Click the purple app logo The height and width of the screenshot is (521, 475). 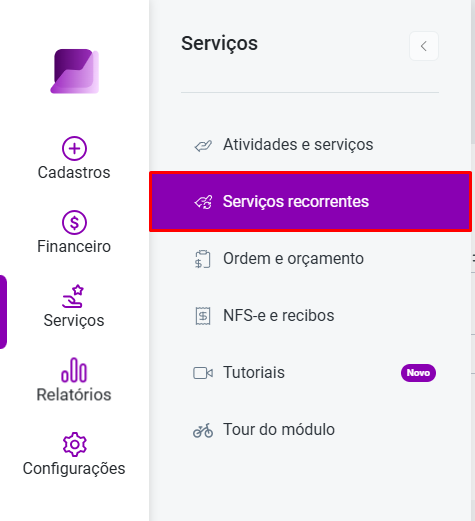point(74,71)
